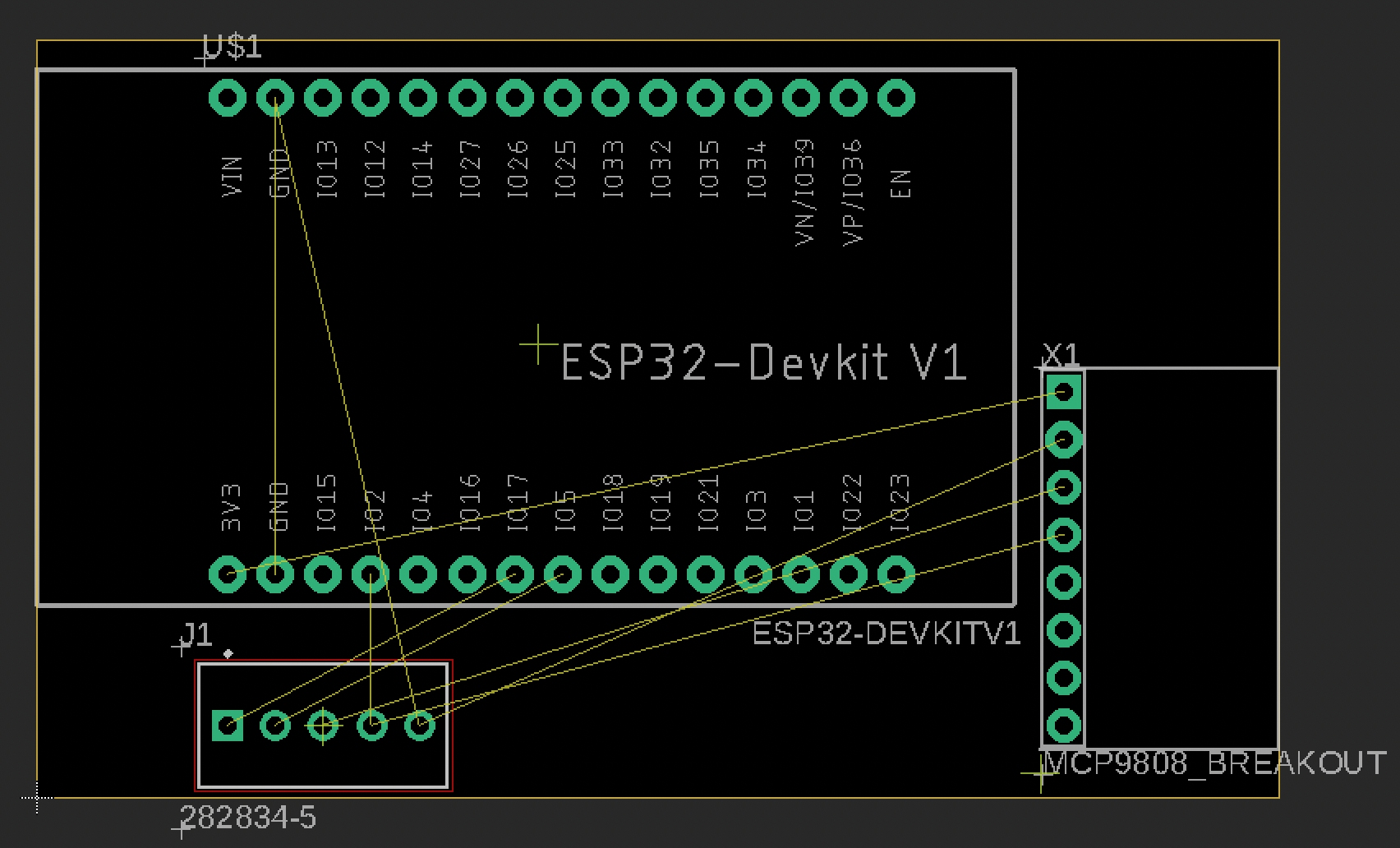Click the IO3 pin pad
Viewport: 1400px width, 848px height.
coord(753,574)
